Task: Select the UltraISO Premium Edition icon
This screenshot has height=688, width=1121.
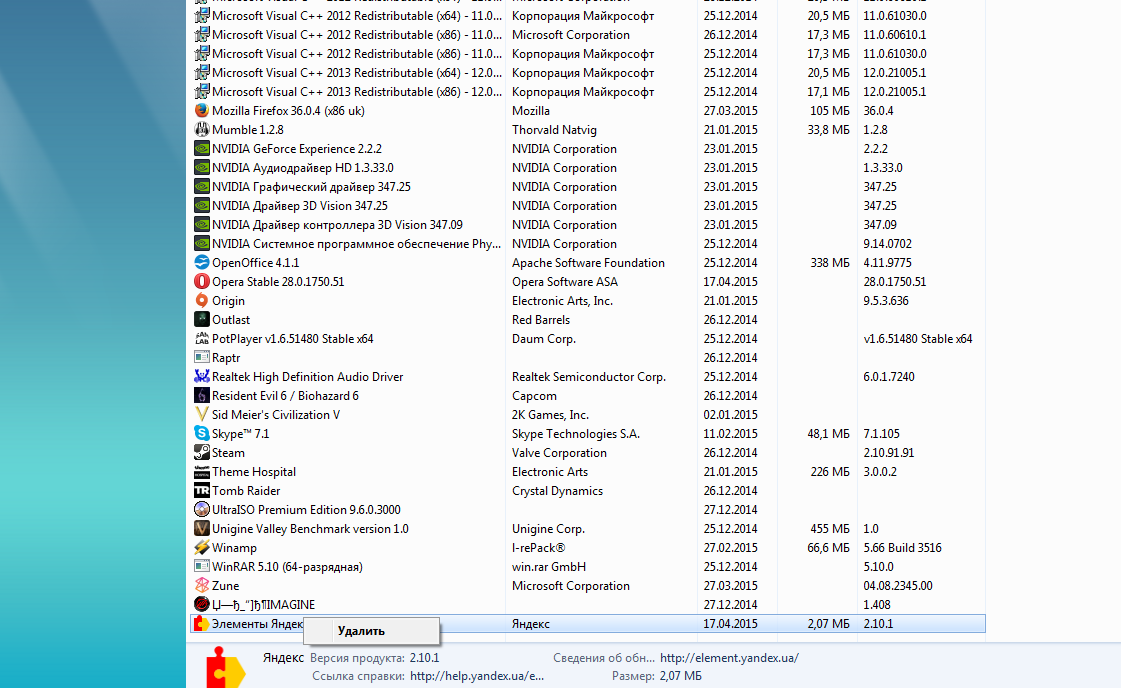Action: [x=202, y=510]
